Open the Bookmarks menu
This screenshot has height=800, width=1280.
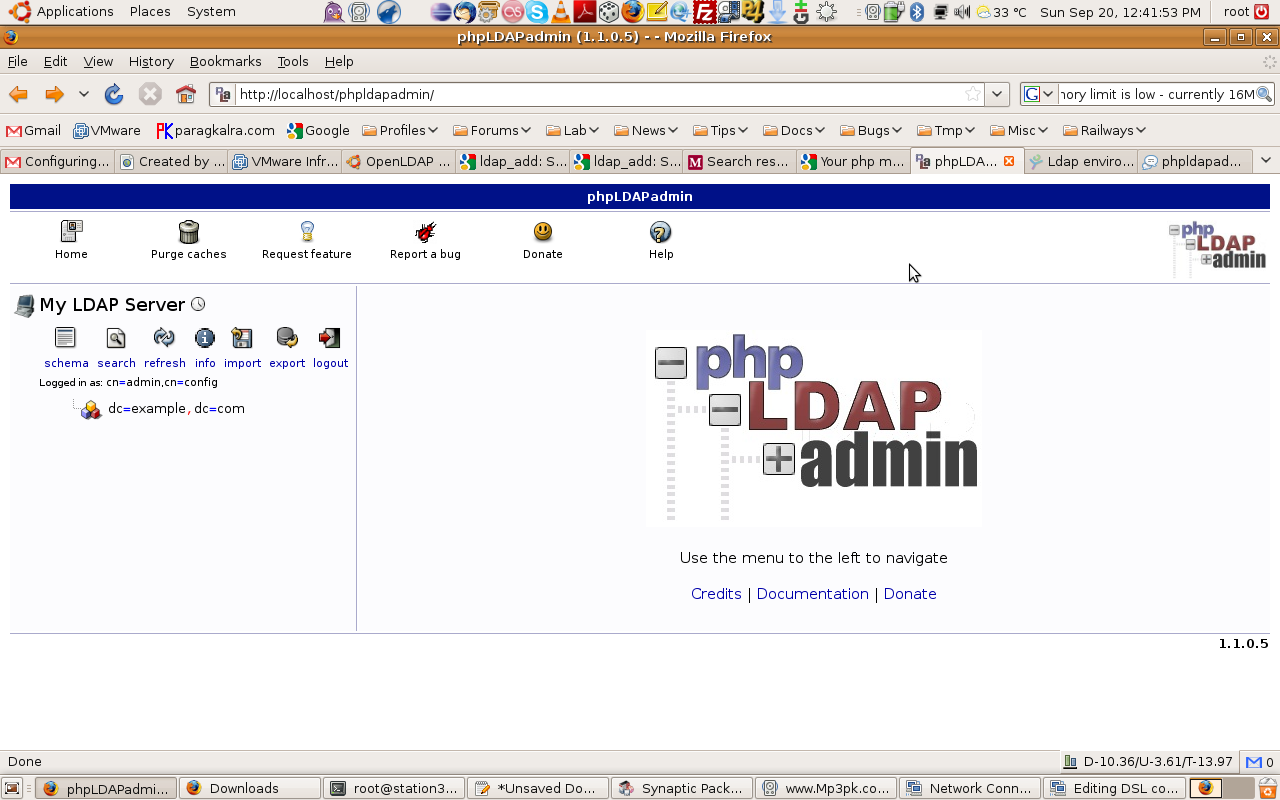tap(225, 61)
